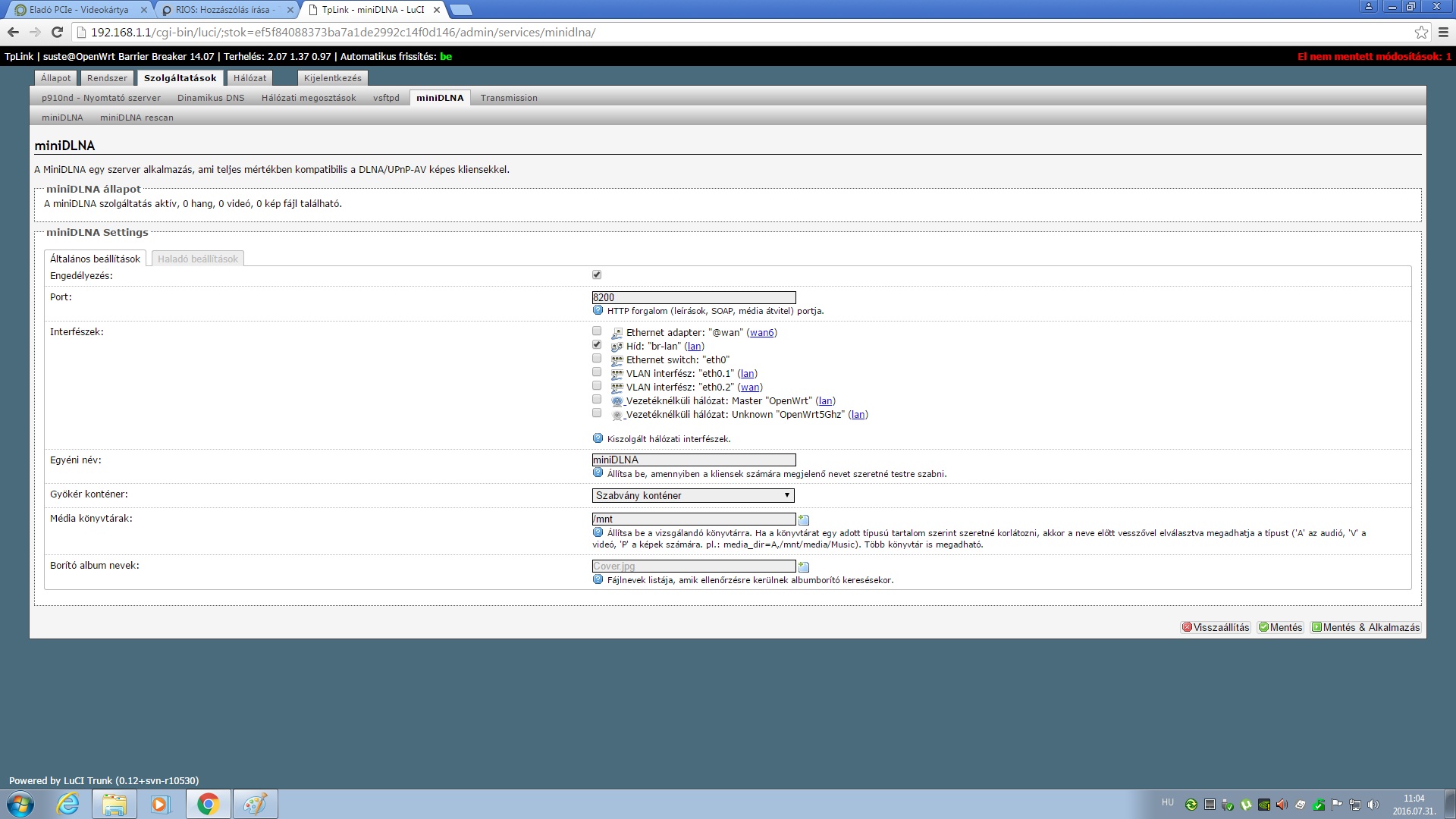
Task: Click the add media directory icon
Action: coord(804,519)
